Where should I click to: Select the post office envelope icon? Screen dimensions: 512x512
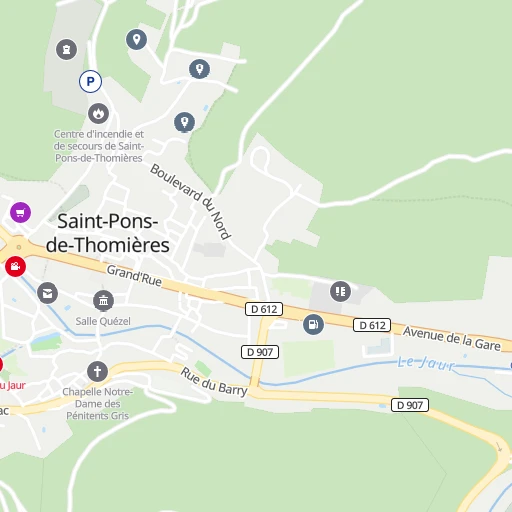(47, 293)
